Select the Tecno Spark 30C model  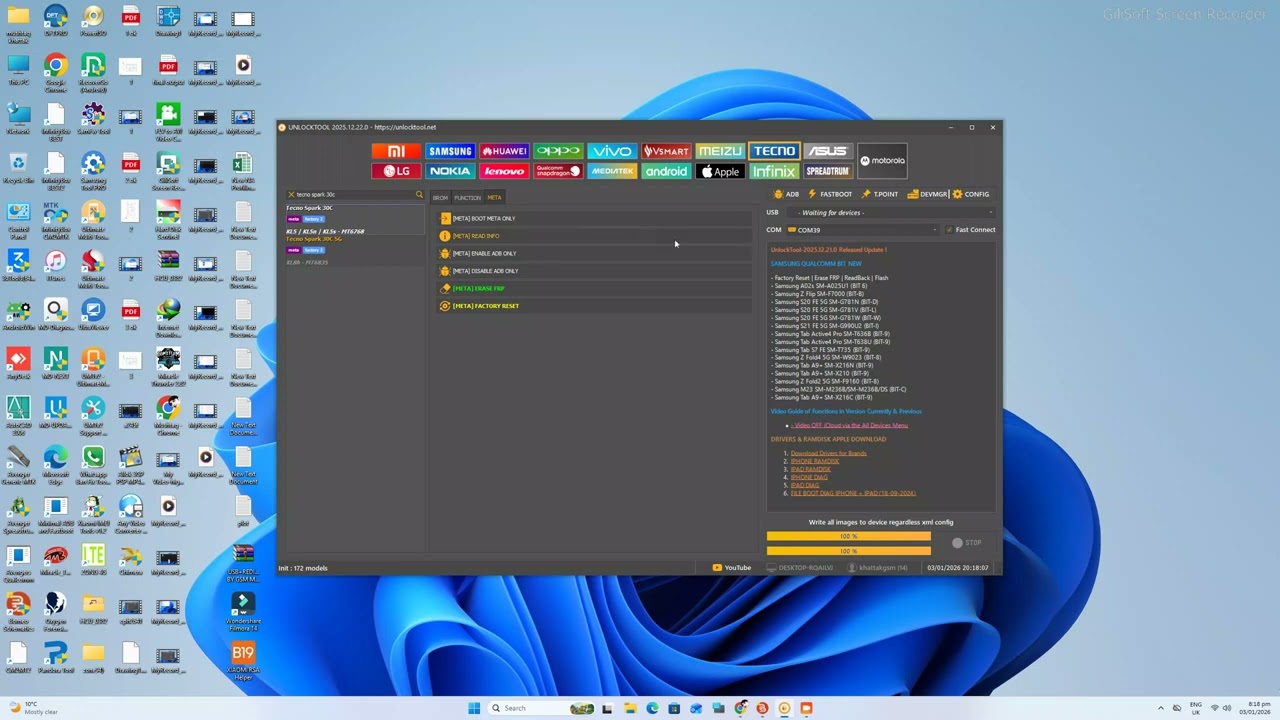click(355, 220)
